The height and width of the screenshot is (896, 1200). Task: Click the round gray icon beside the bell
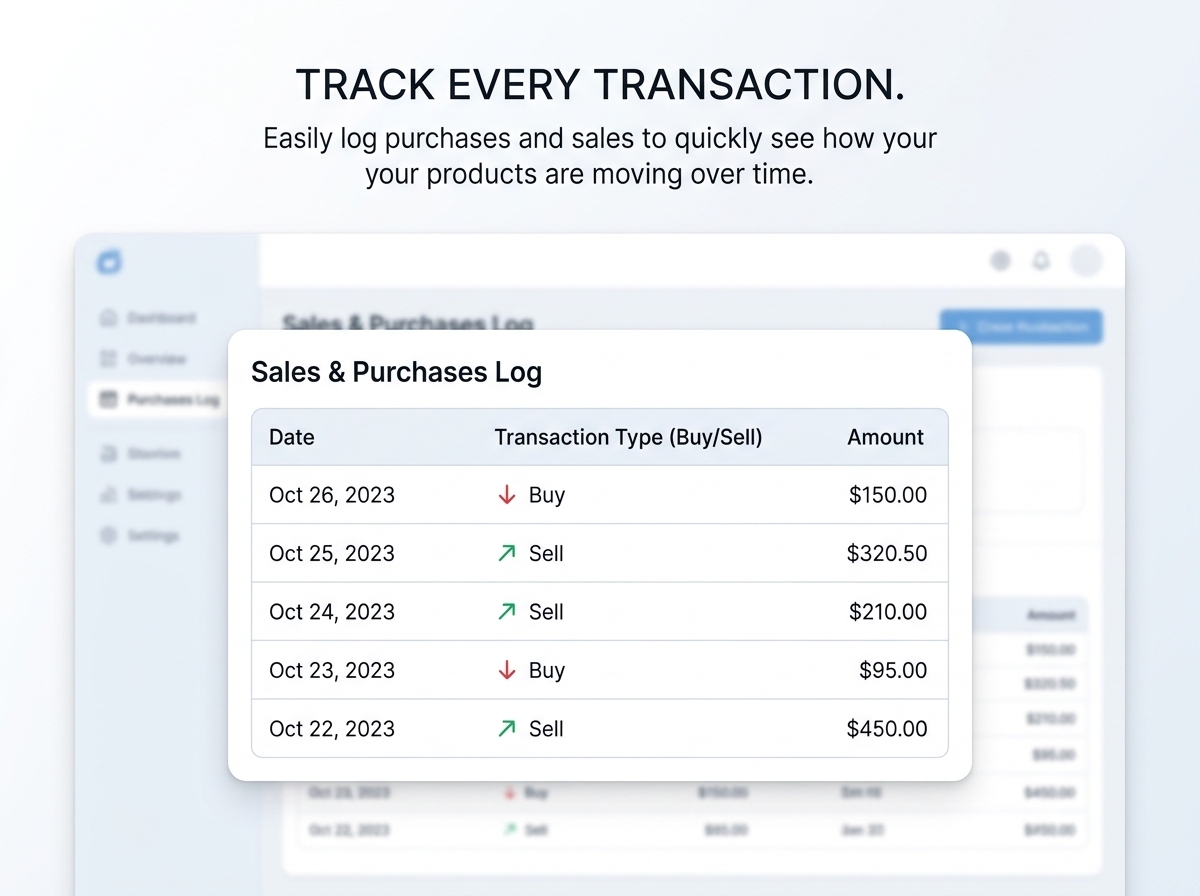pos(1000,261)
